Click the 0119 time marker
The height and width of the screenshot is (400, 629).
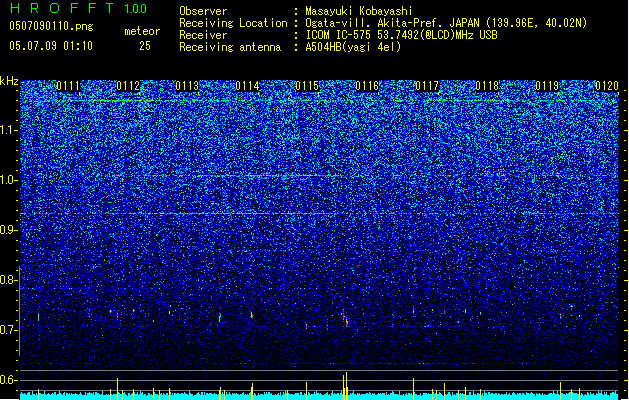pyautogui.click(x=547, y=86)
